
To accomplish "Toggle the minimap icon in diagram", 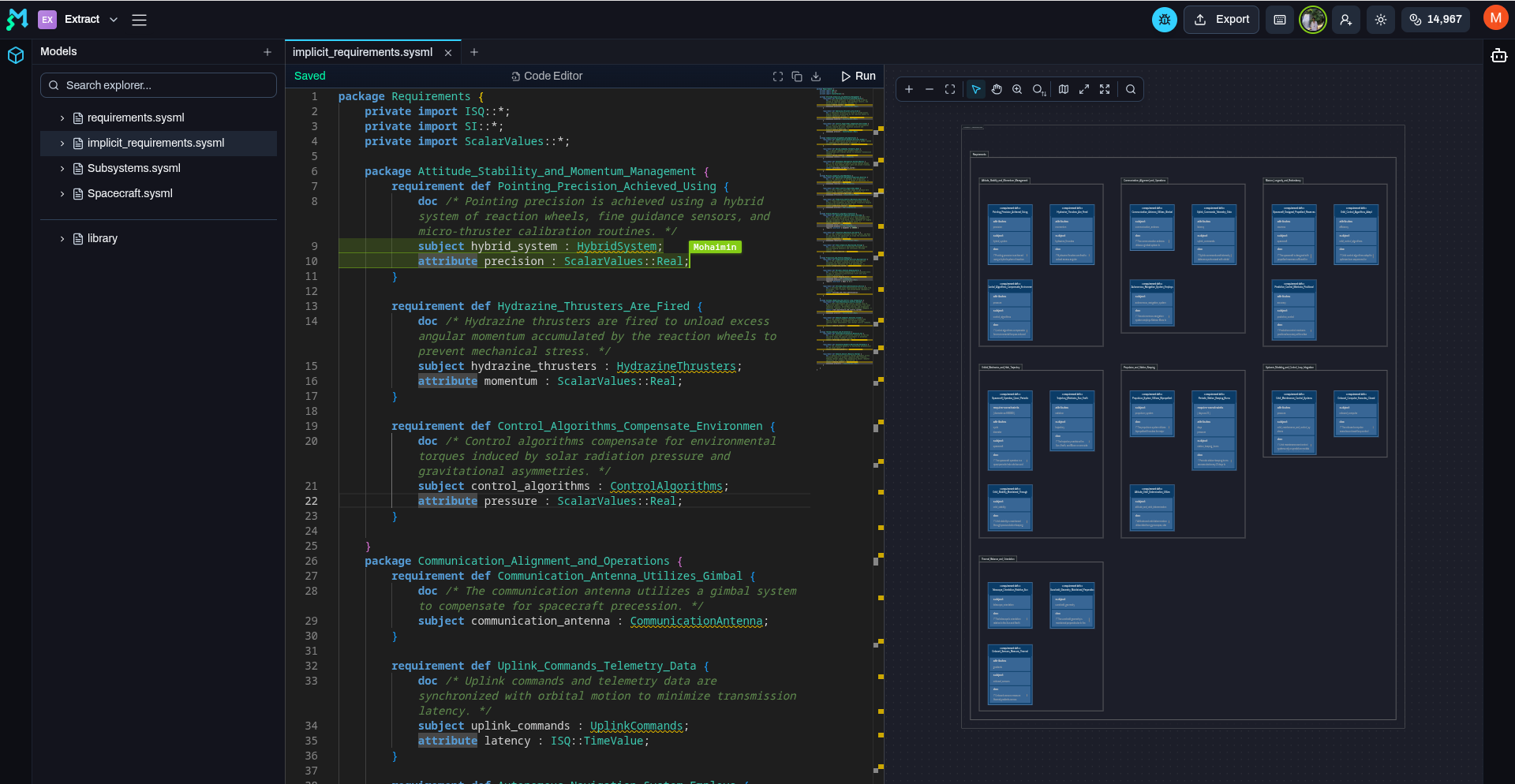I will (x=1064, y=89).
